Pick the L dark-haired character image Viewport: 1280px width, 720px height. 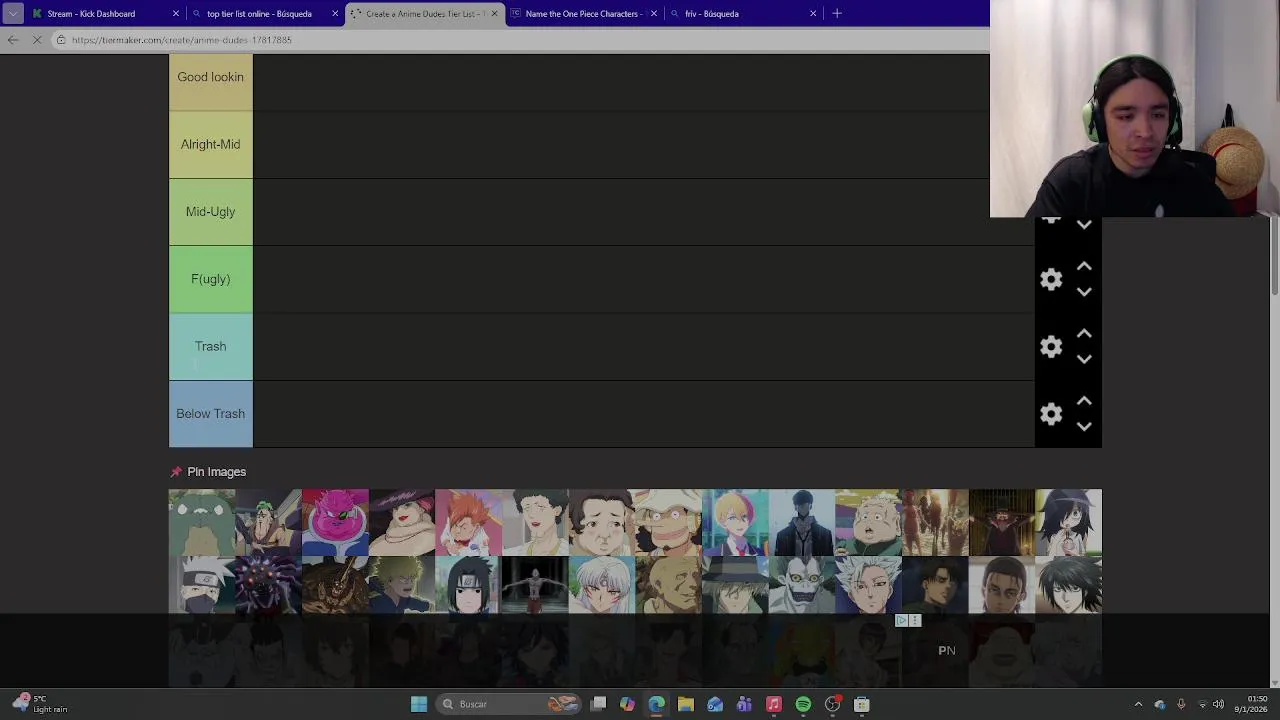tap(1068, 585)
